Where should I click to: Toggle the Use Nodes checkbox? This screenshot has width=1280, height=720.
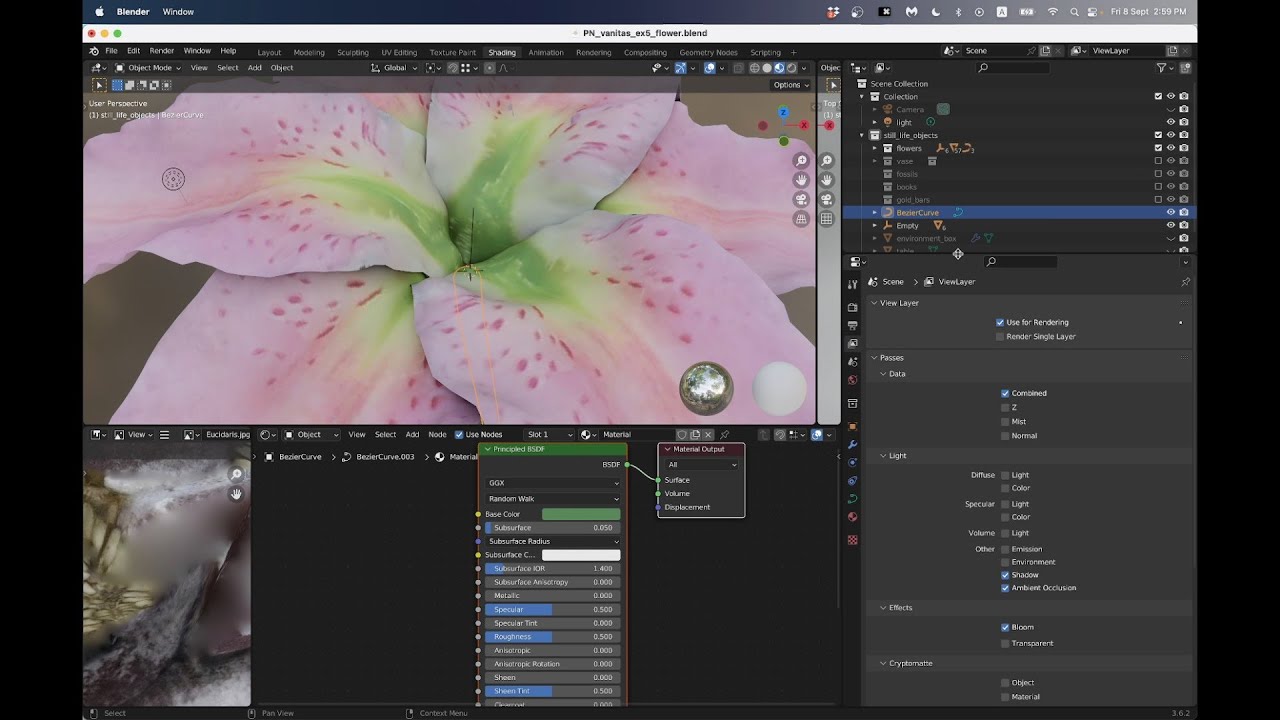459,435
